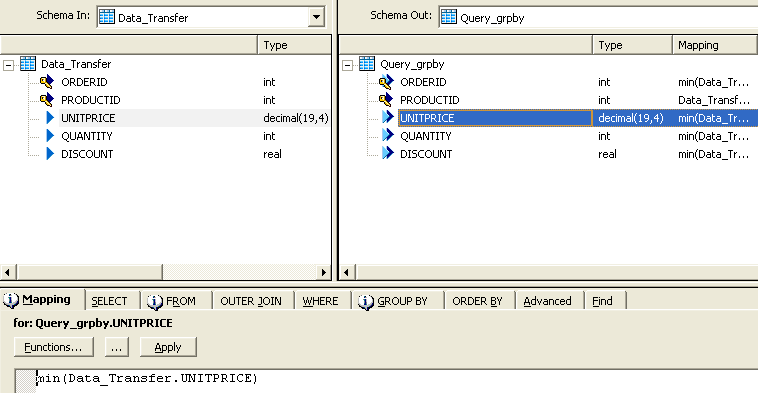Select ORDERID in Schema In
The height and width of the screenshot is (393, 758).
(x=84, y=82)
